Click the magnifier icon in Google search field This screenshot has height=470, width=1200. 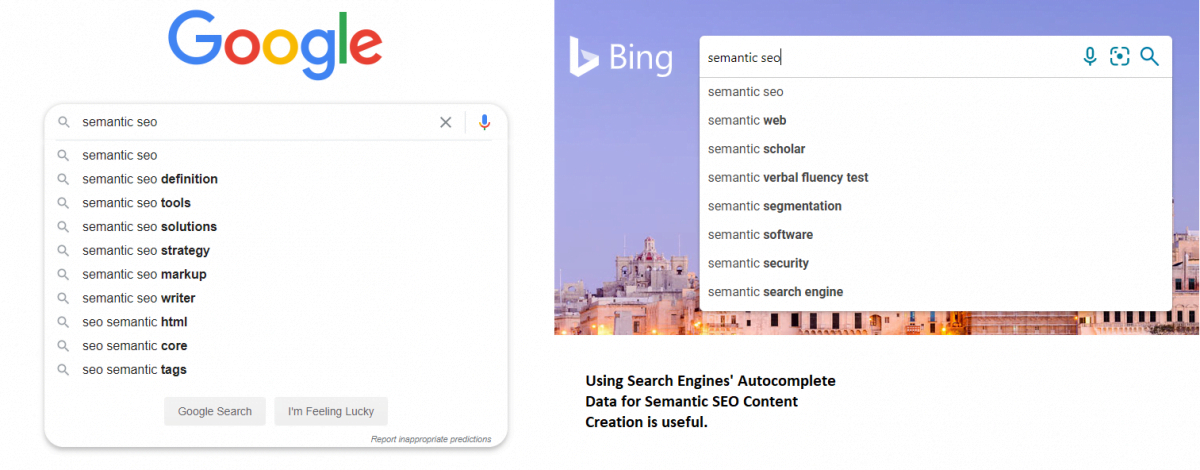(x=63, y=122)
